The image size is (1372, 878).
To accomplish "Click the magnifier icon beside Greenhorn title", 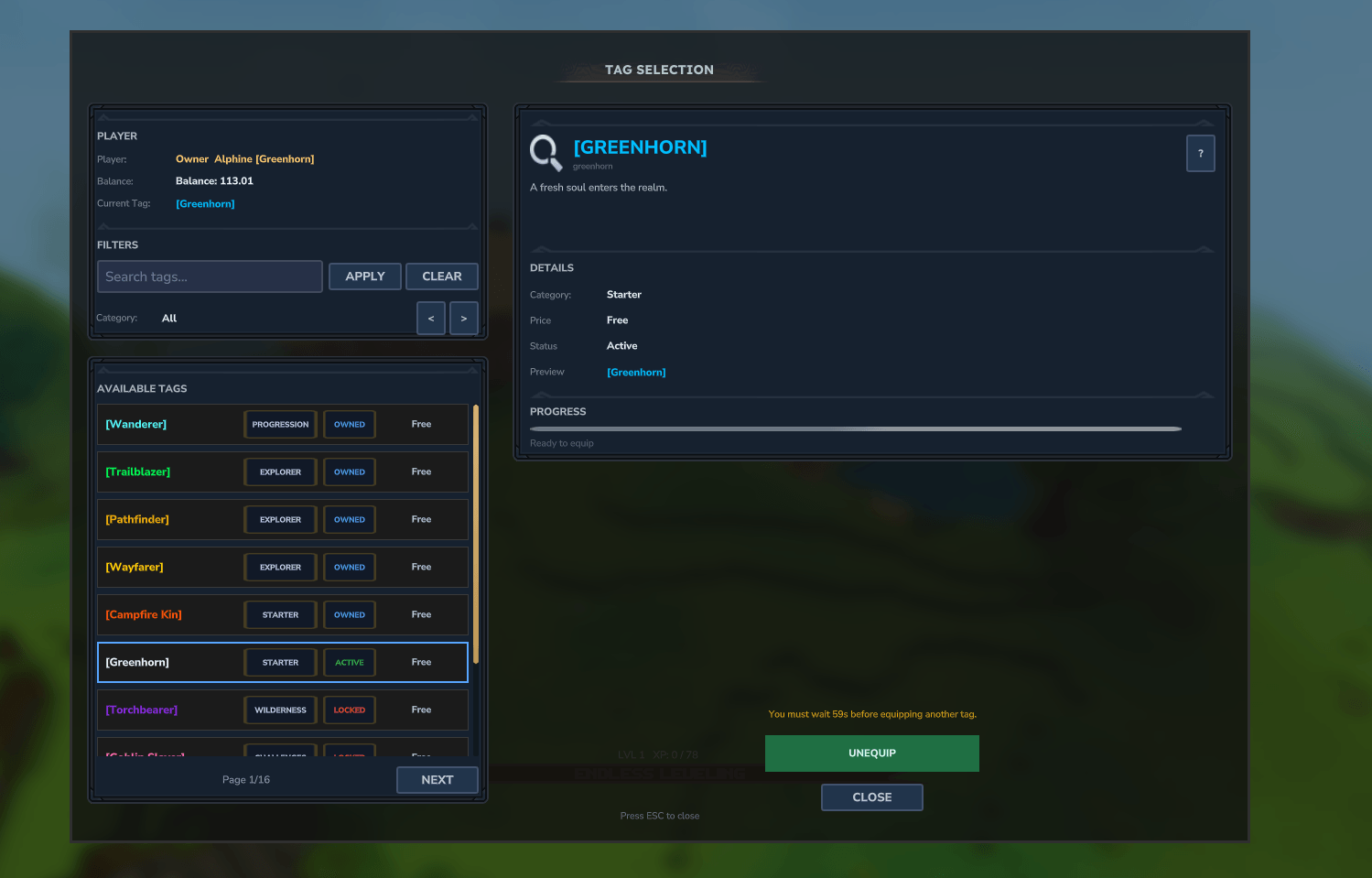I will click(546, 152).
